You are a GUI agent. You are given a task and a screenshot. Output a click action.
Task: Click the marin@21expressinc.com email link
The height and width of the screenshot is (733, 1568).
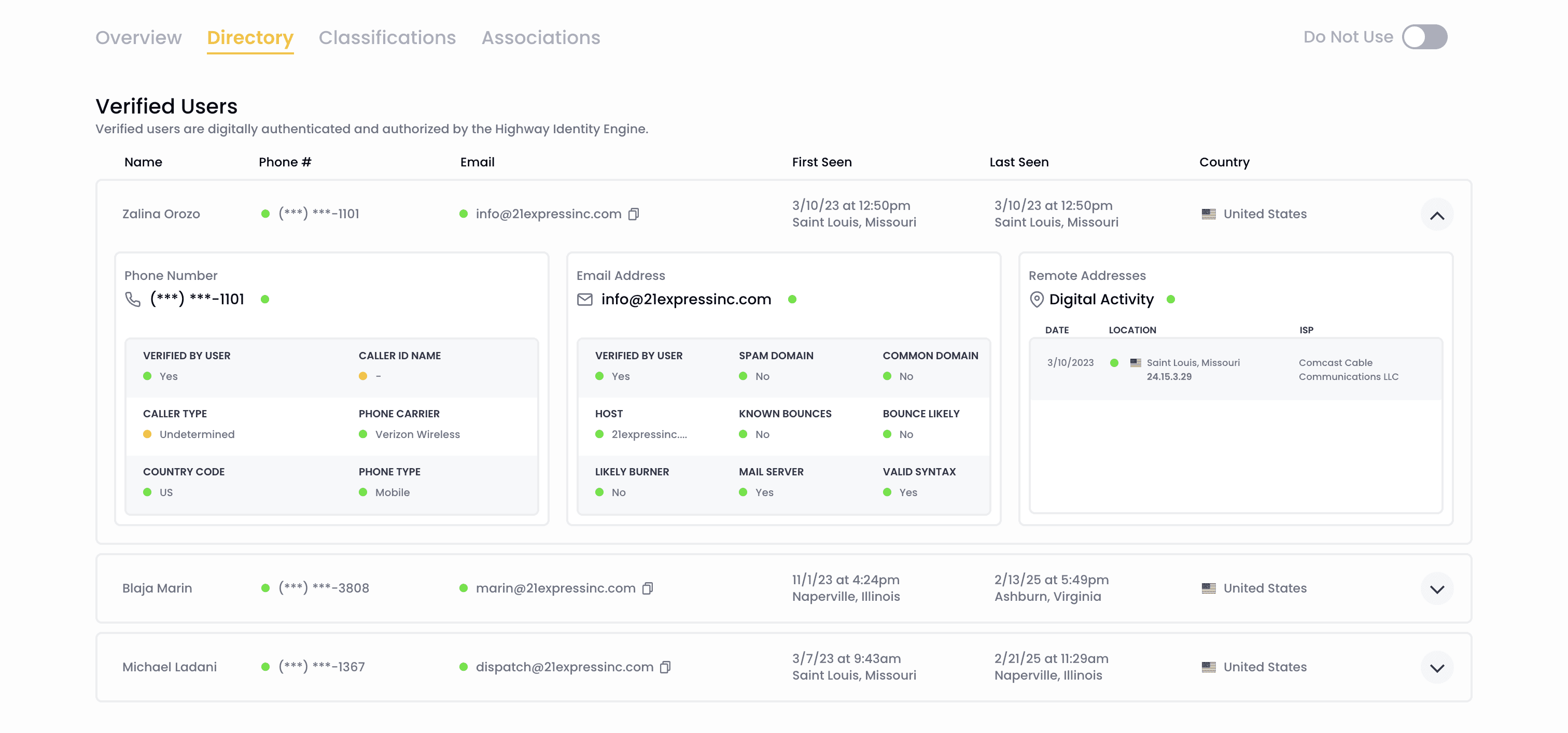[x=555, y=588]
